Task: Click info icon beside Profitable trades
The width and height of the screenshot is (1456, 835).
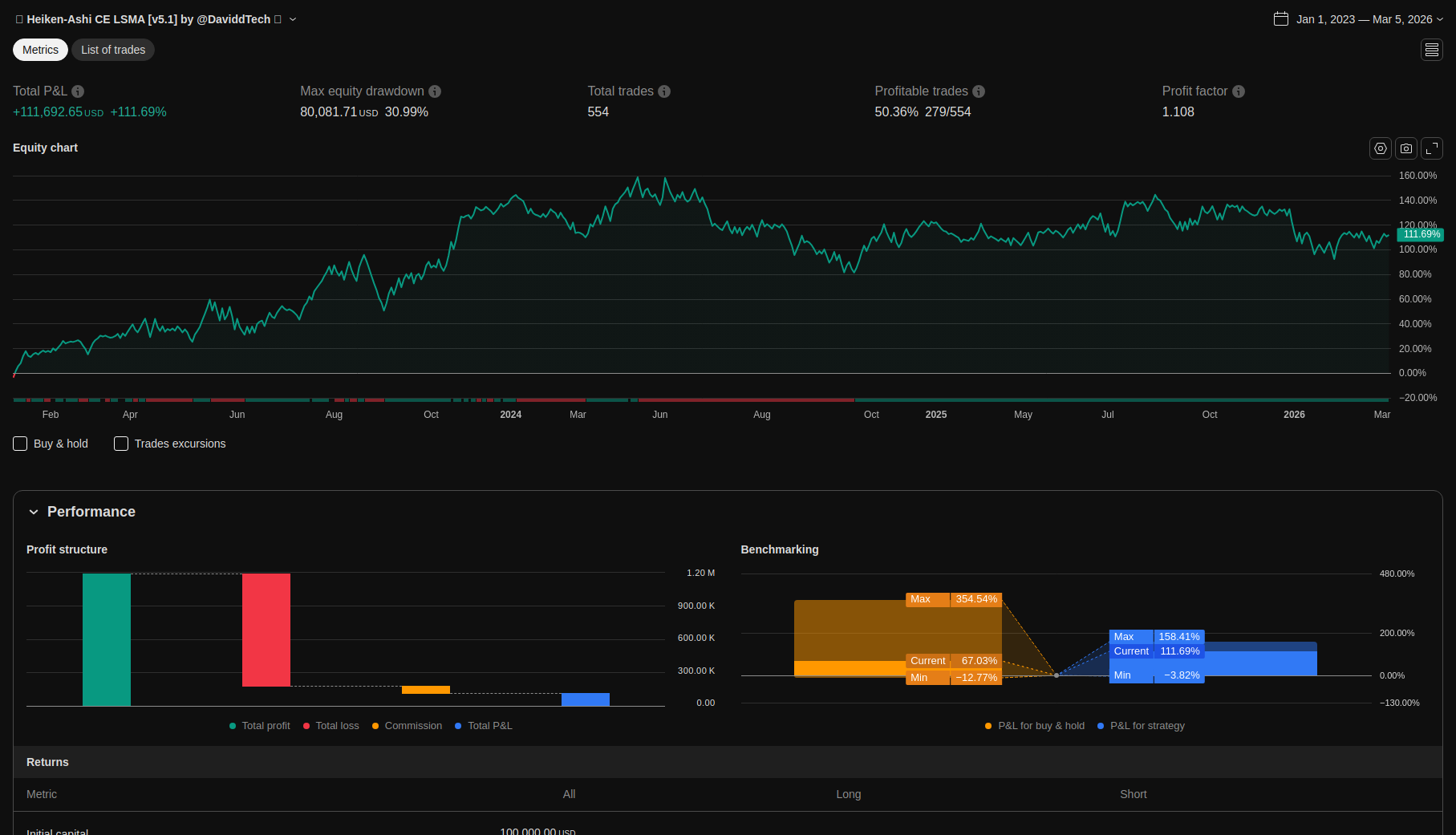Action: coord(979,91)
